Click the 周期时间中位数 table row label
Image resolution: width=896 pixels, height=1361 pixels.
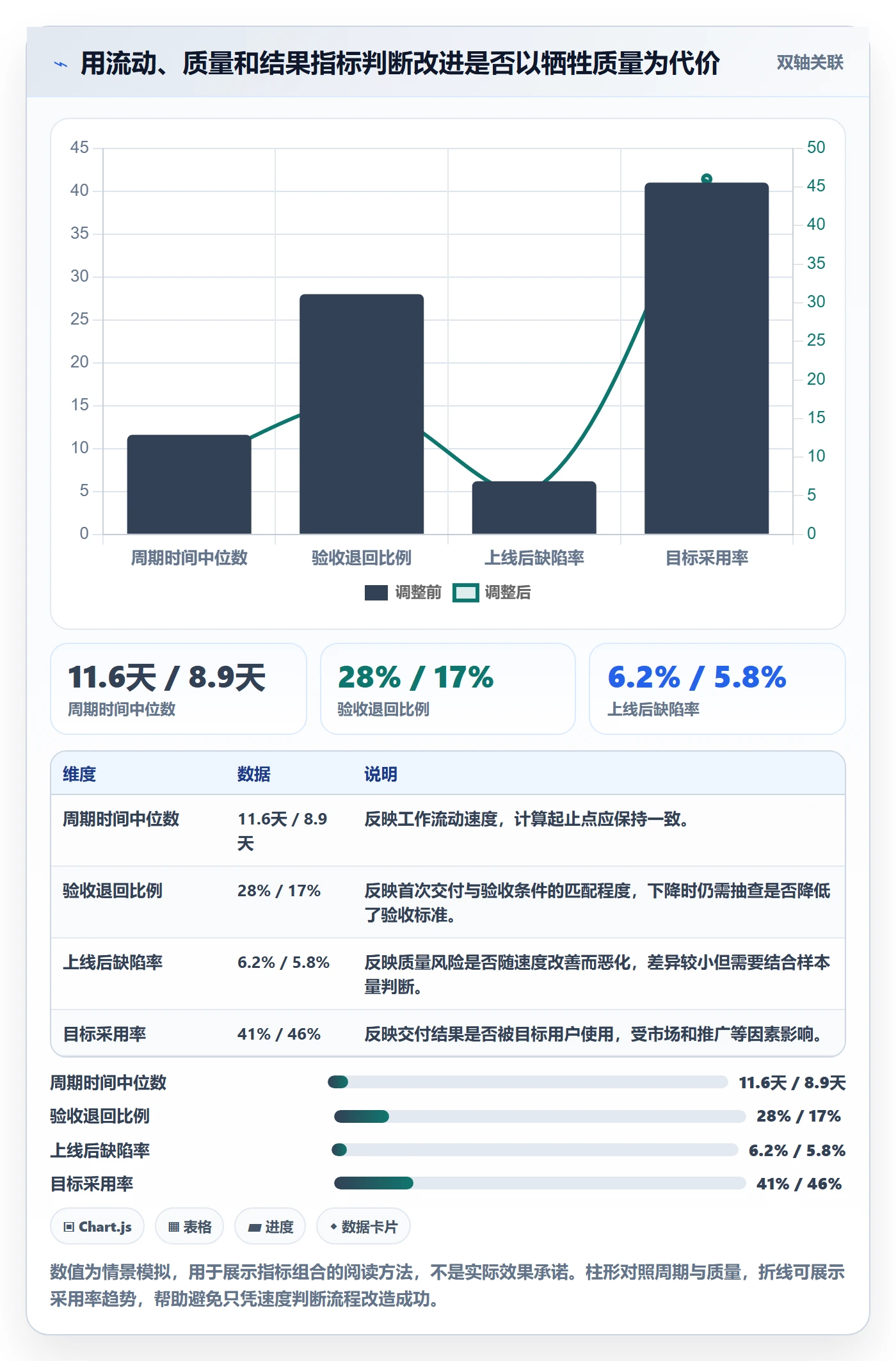coord(121,819)
